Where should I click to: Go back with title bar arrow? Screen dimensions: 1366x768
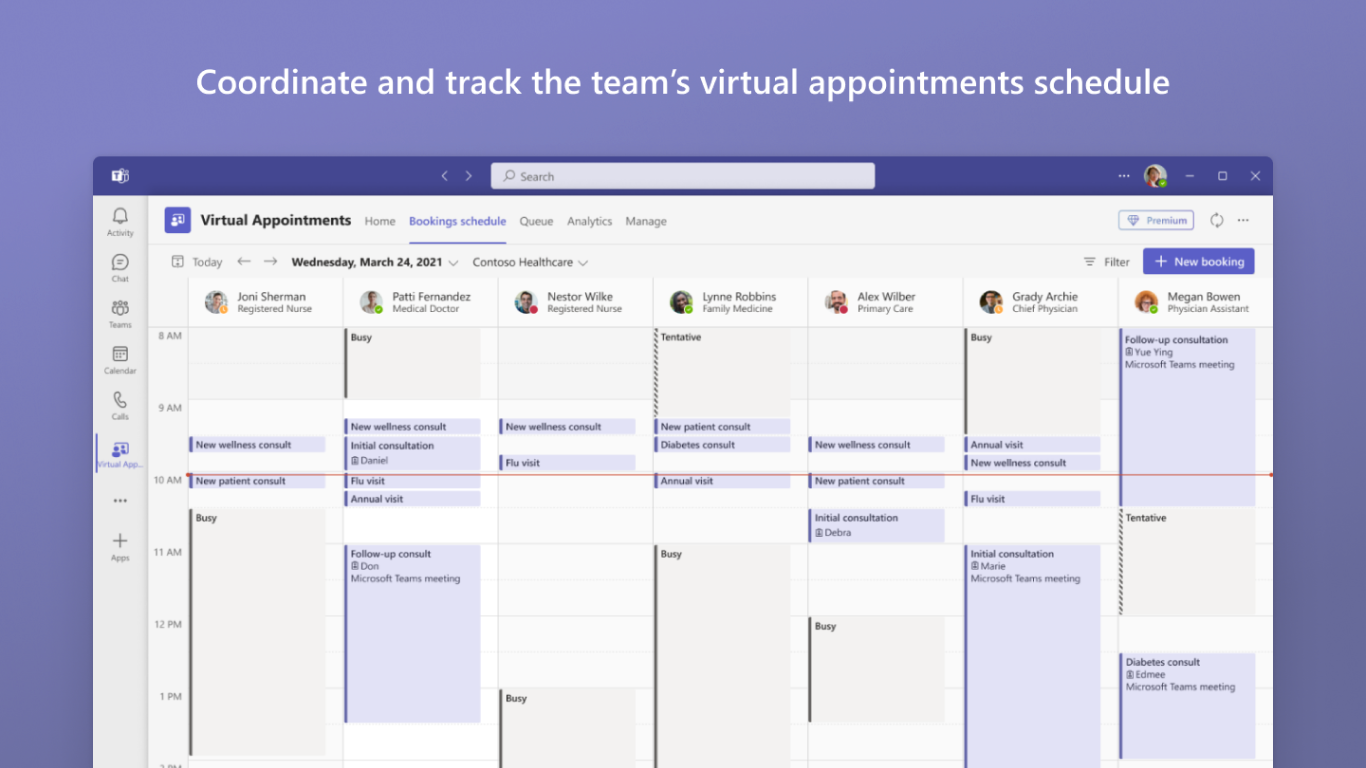click(445, 176)
